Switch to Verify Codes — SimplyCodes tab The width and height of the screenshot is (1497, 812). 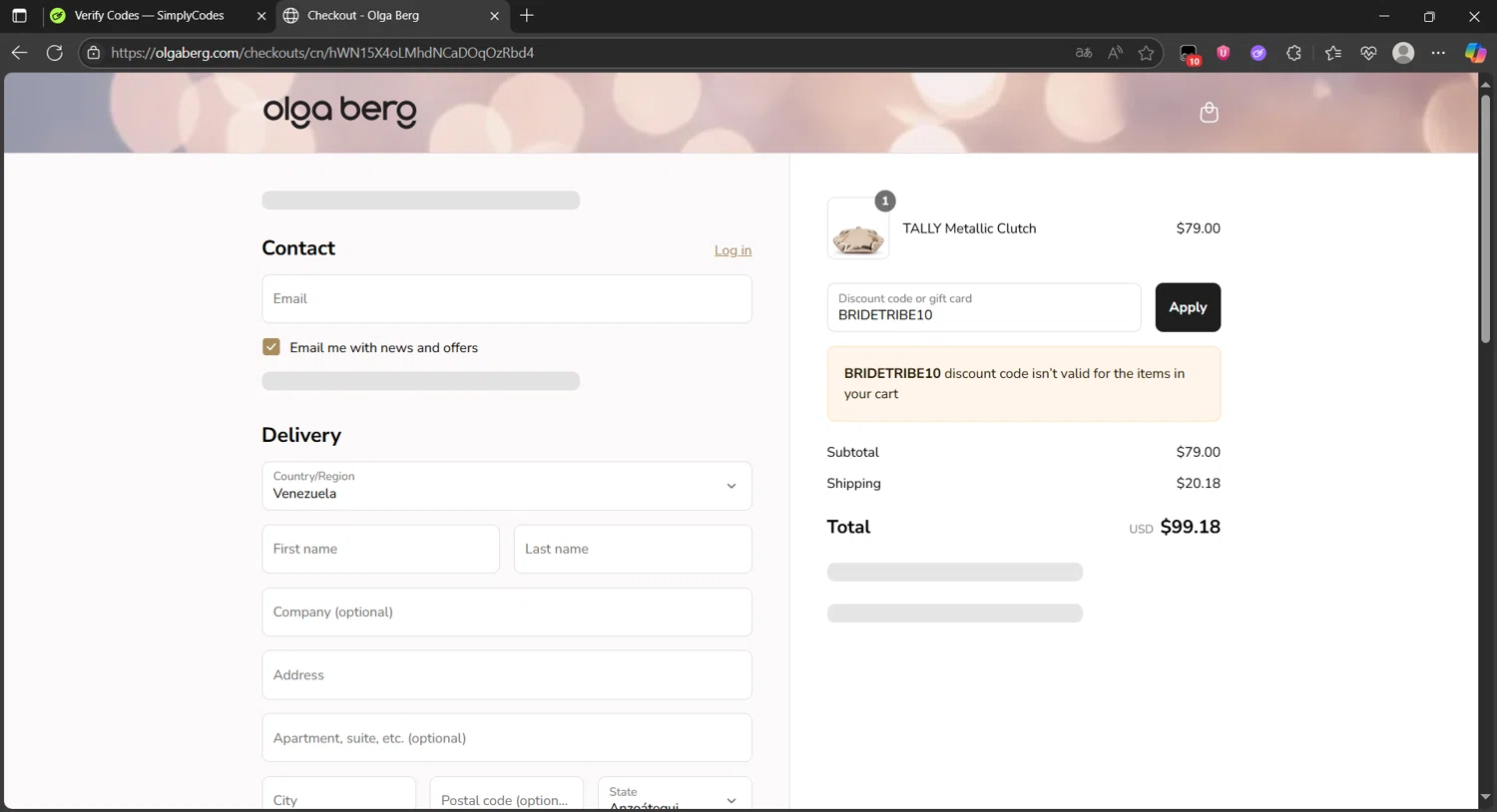coord(149,16)
